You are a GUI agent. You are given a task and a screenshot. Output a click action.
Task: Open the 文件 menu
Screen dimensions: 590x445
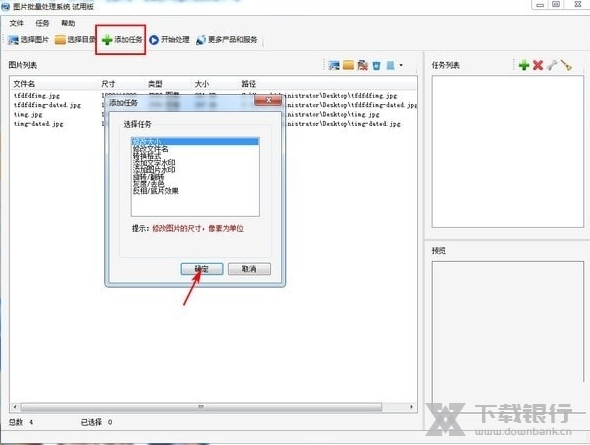(16, 23)
